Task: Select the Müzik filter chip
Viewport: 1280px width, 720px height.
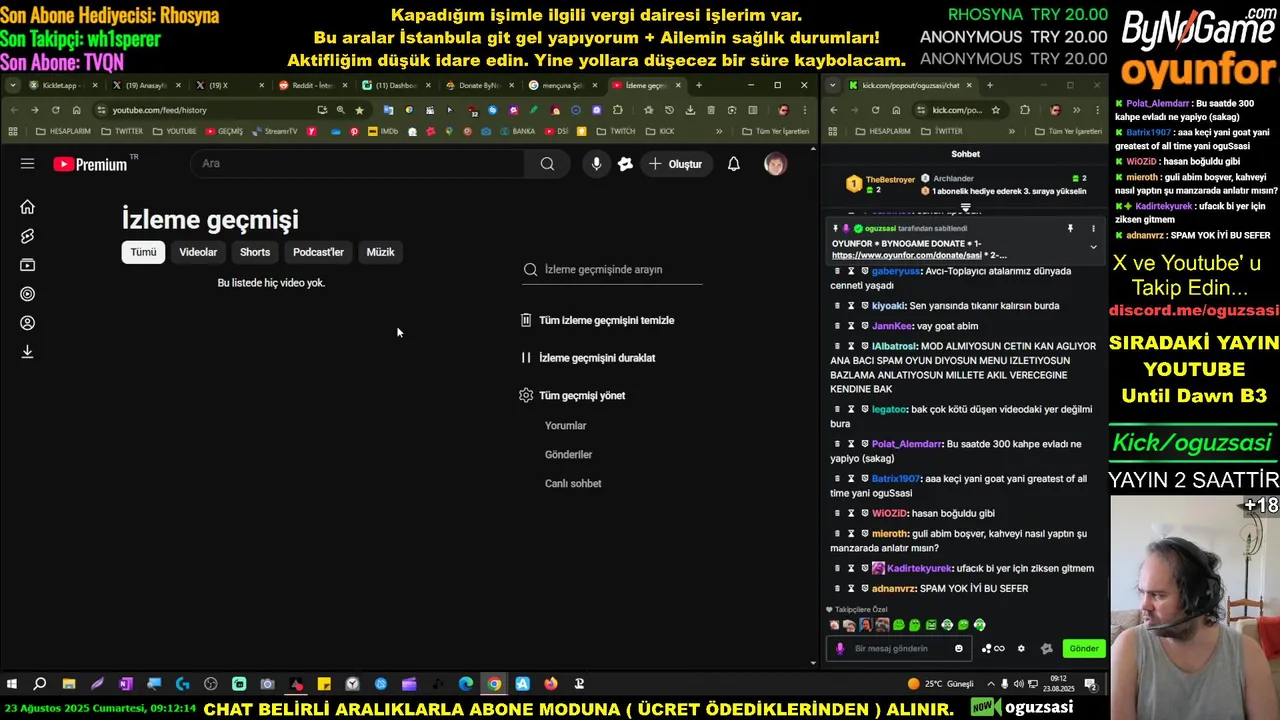Action: 380,252
